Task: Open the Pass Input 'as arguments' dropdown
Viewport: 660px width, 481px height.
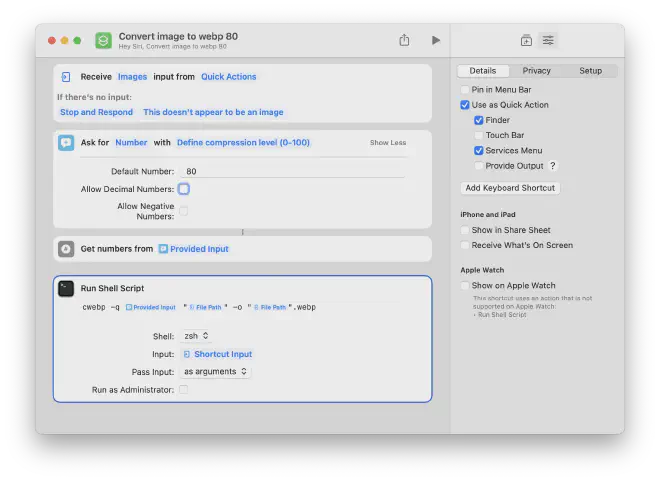Action: [x=215, y=372]
